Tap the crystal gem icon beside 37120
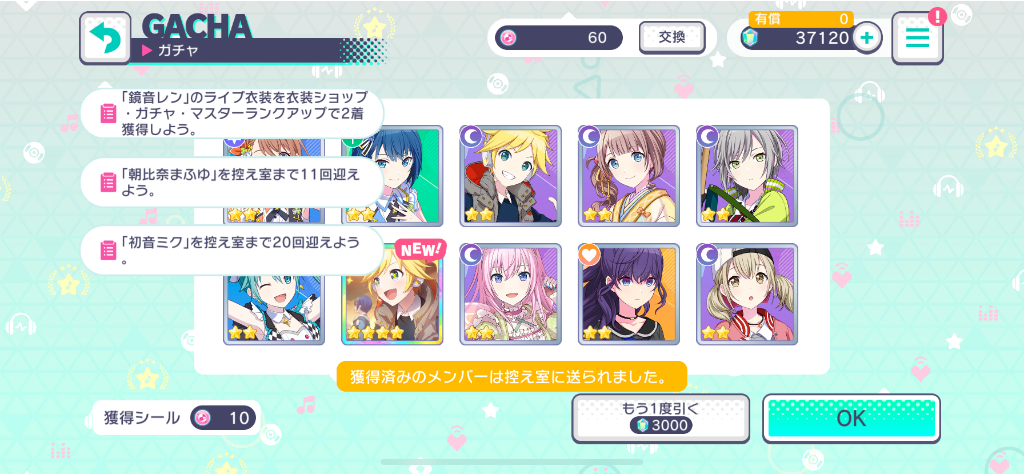The height and width of the screenshot is (474, 1024). click(x=750, y=39)
